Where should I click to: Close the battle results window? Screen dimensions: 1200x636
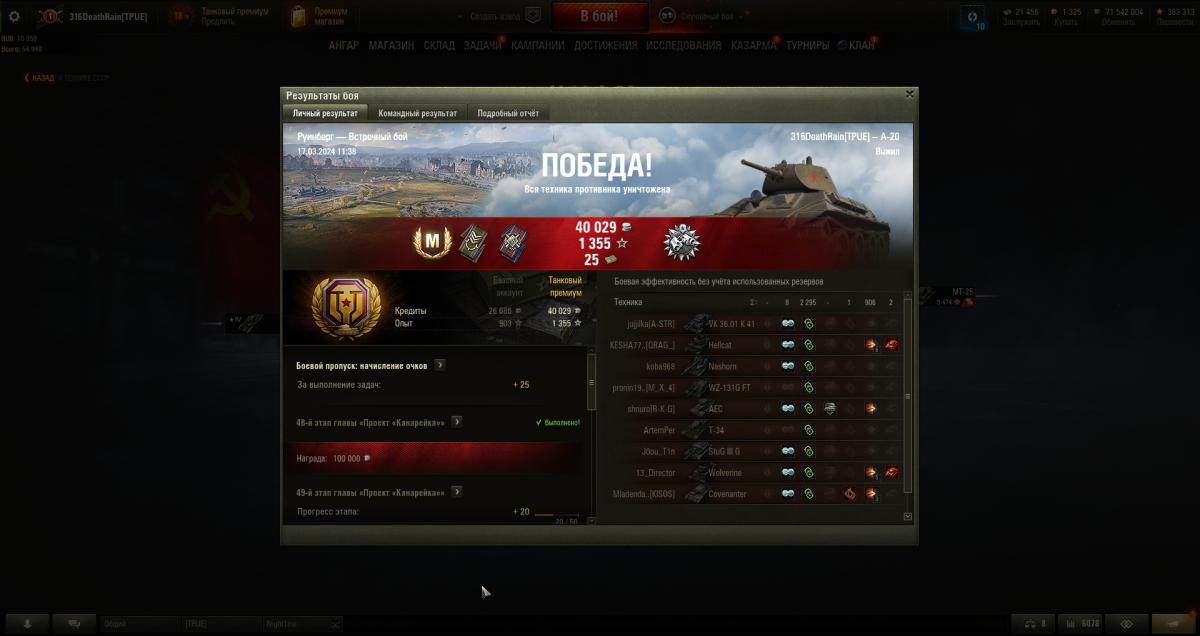pos(909,94)
